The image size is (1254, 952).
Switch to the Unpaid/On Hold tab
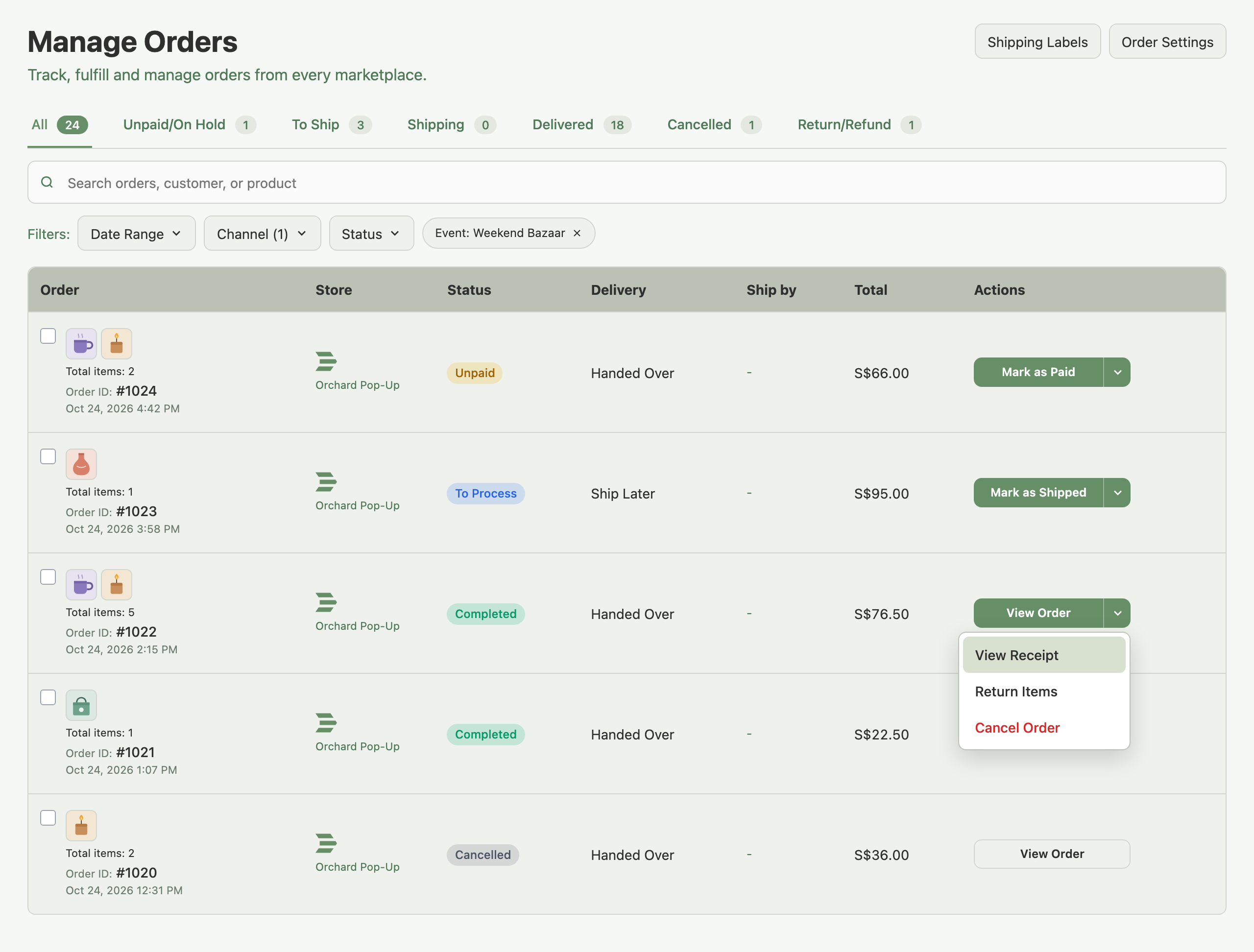(x=190, y=125)
